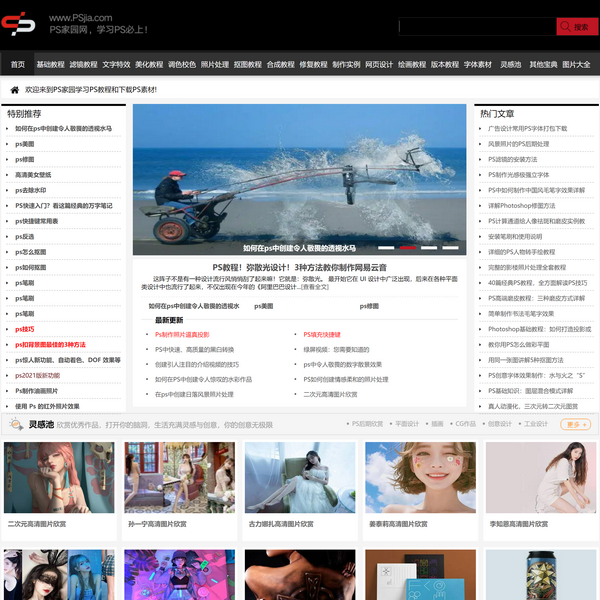Select the active red carousel indicator
This screenshot has width=600, height=600.
[x=407, y=247]
